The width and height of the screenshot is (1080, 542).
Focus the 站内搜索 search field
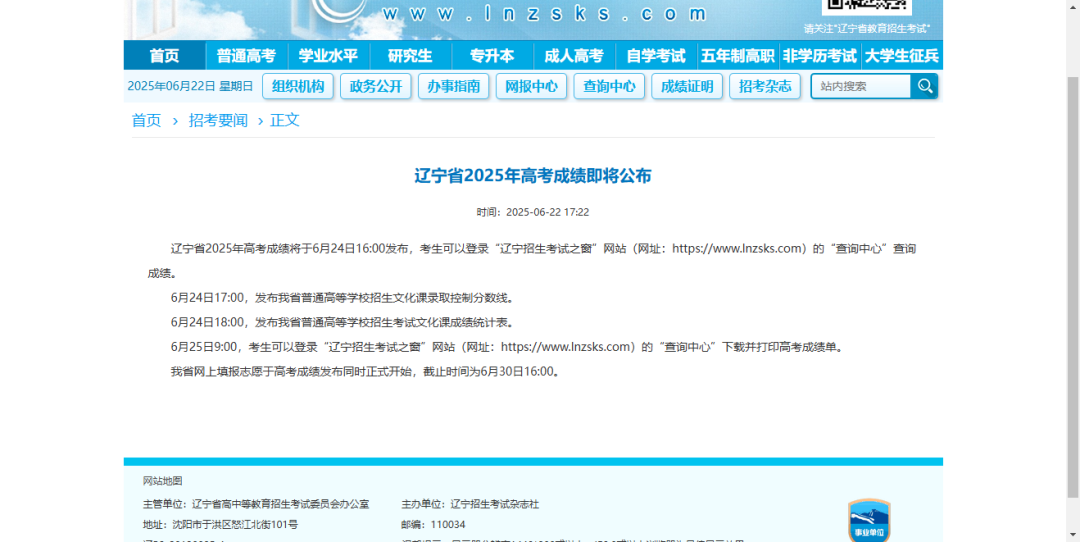click(x=861, y=86)
